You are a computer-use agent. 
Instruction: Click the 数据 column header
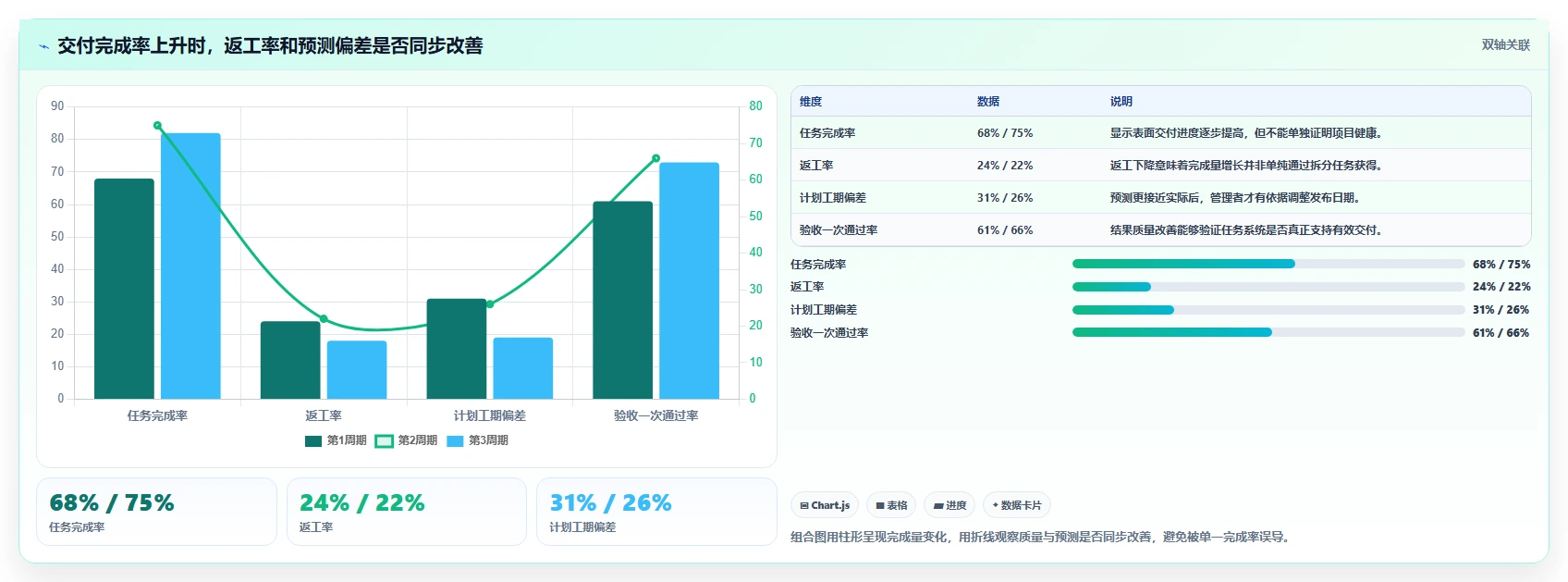tap(988, 102)
